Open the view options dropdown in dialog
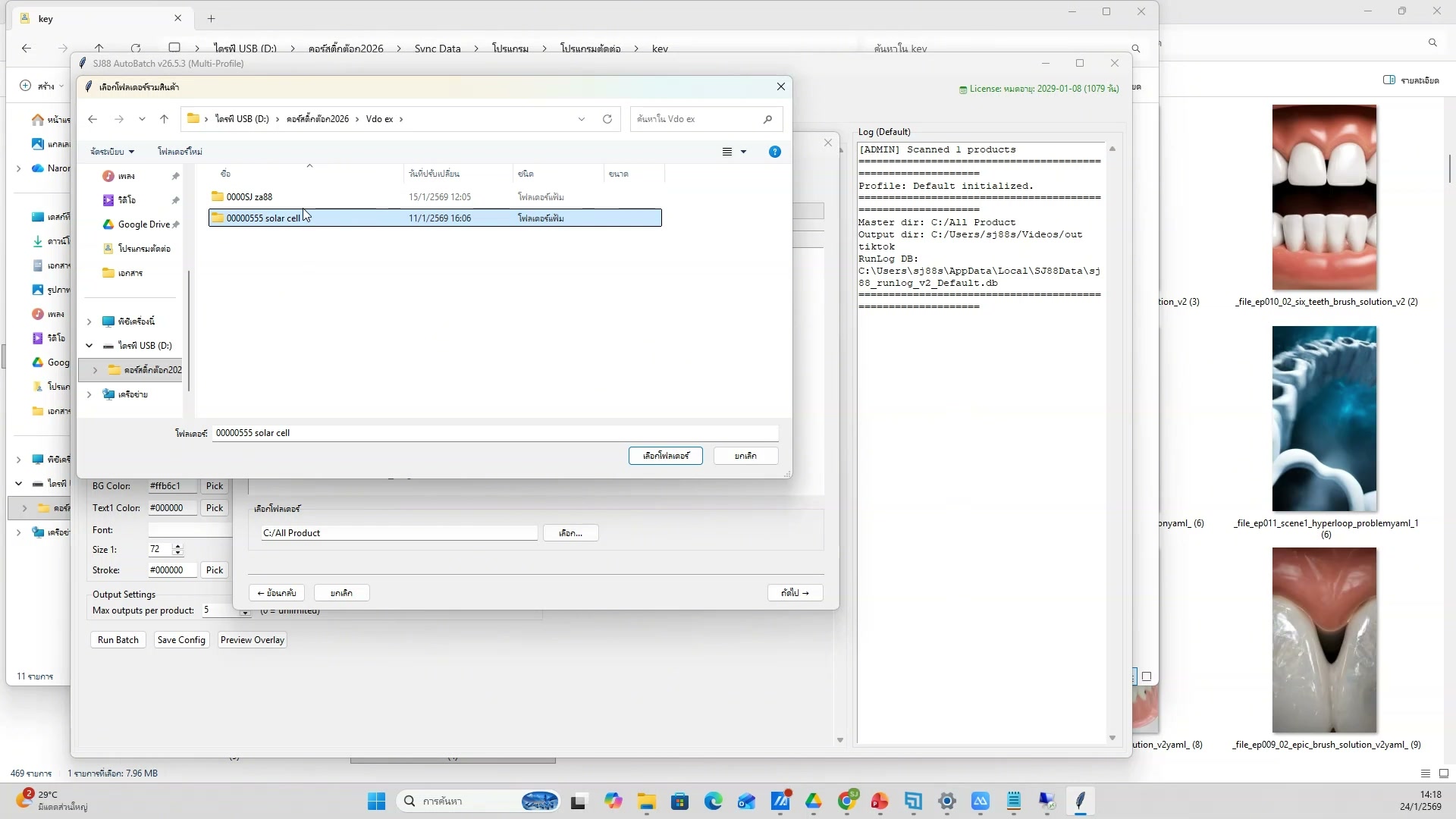1456x819 pixels. [x=743, y=152]
